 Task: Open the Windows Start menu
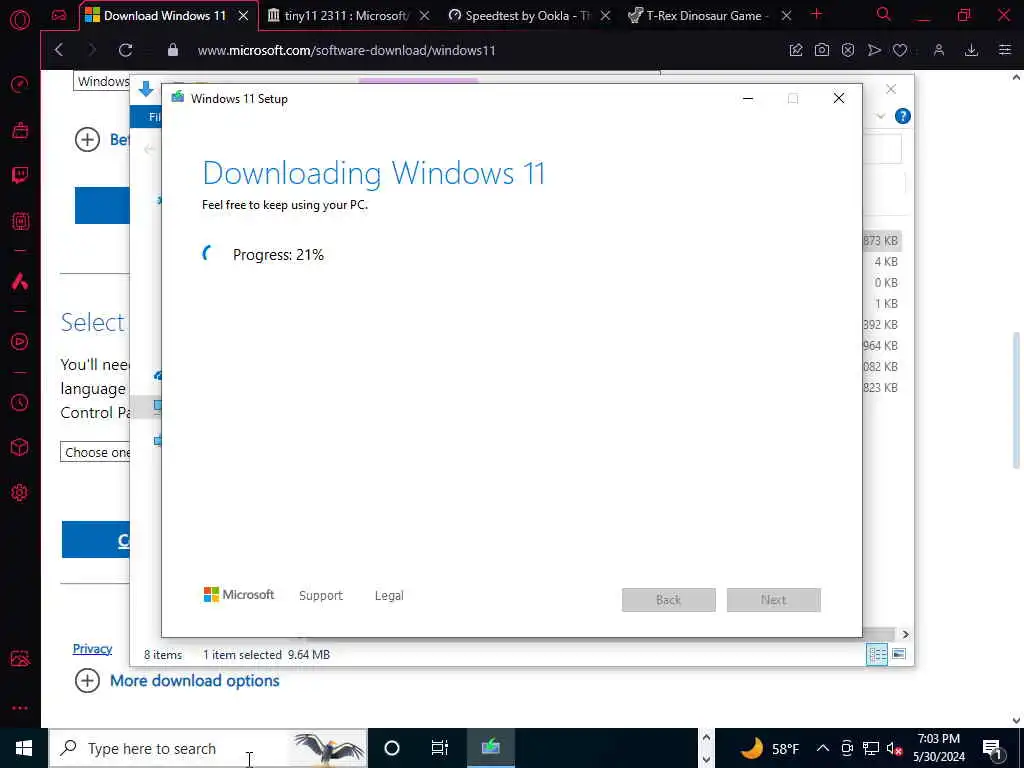[24, 748]
